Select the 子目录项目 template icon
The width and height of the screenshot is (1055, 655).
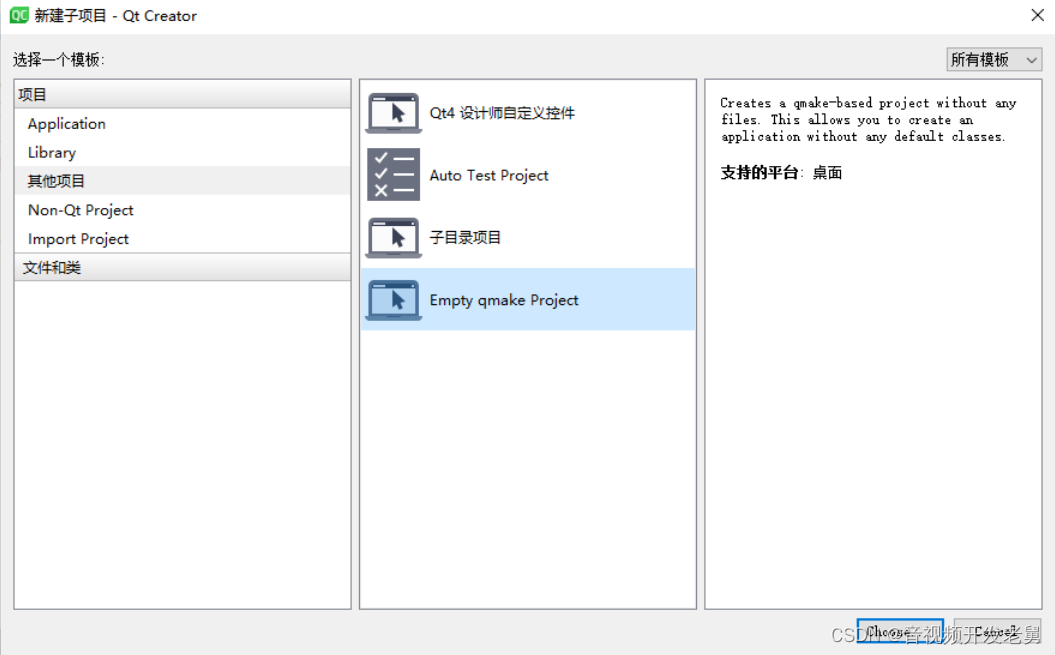393,237
